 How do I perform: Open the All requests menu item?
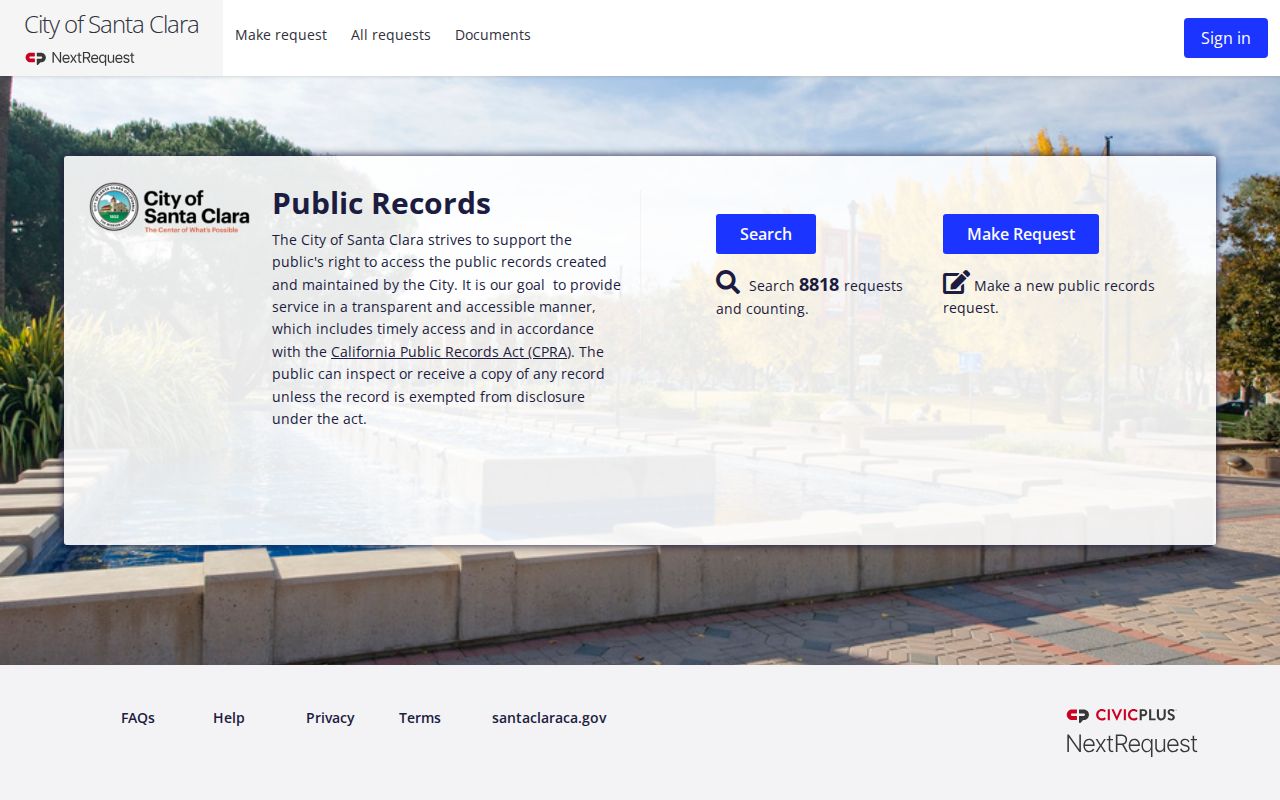[391, 35]
